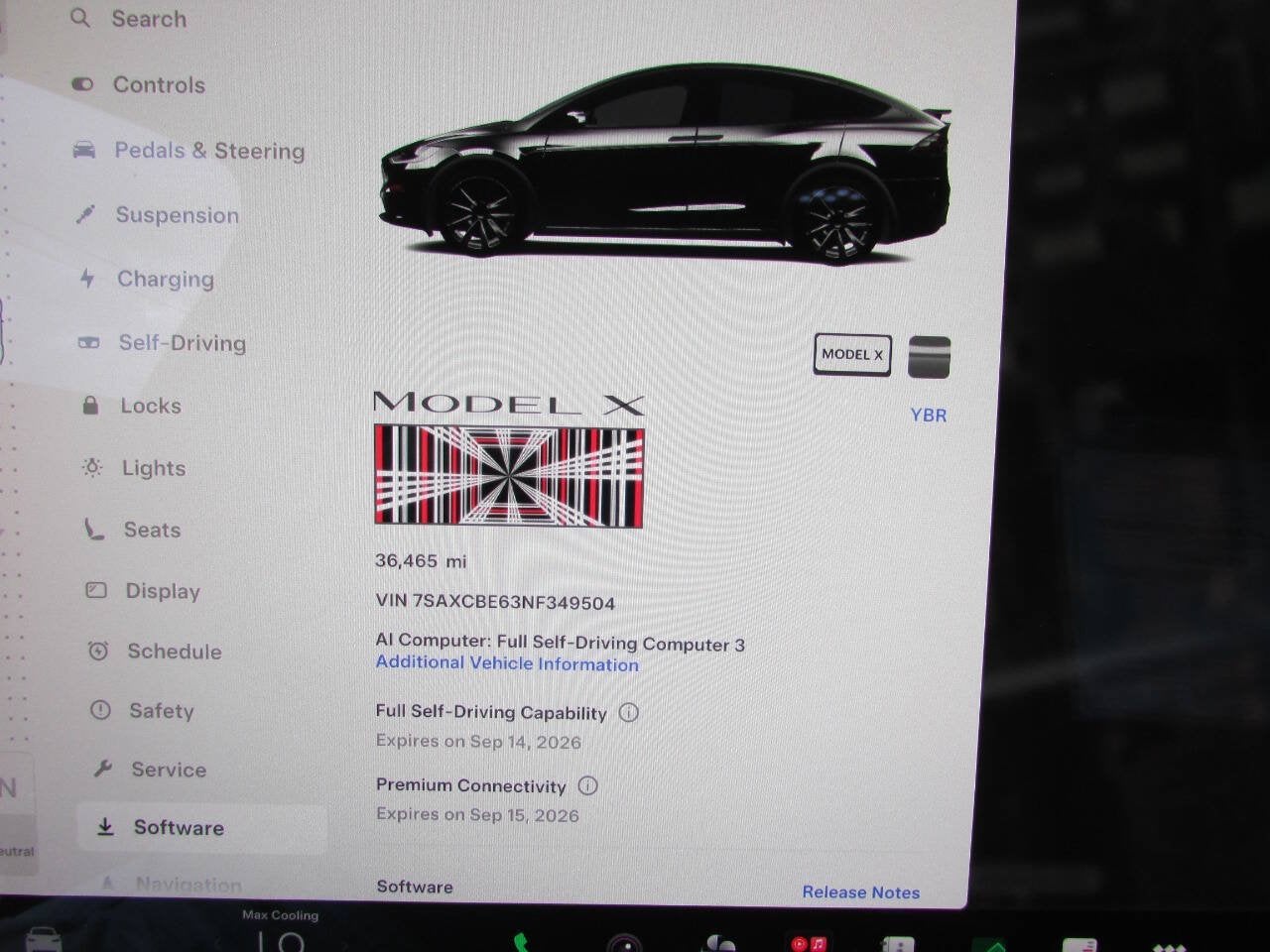Tap 'Expires on Sep 14, 2026' text
Image resolution: width=1270 pixels, height=952 pixels.
(x=478, y=742)
